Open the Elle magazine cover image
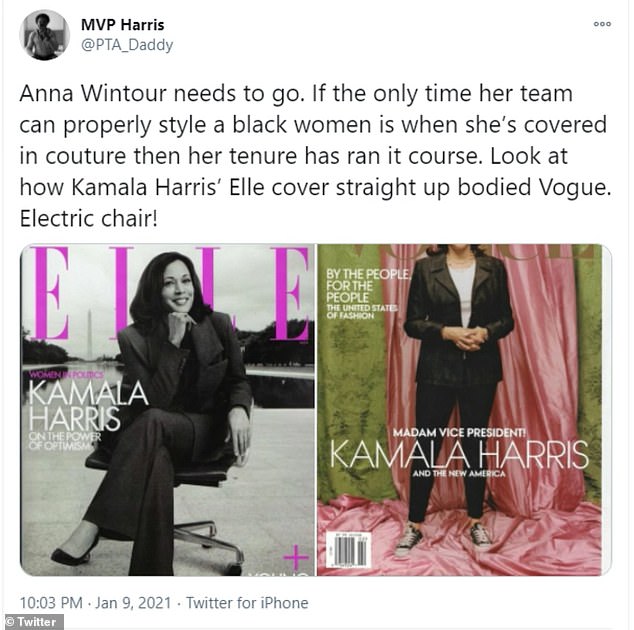This screenshot has height=630, width=634. tap(167, 410)
